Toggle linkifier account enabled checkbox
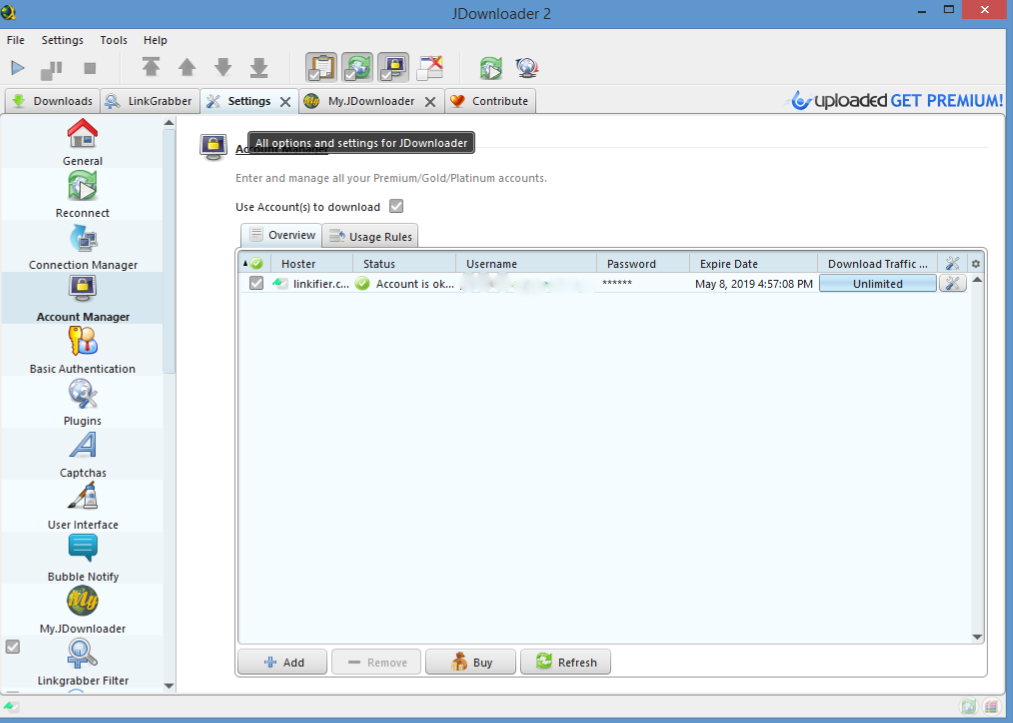 coord(256,283)
